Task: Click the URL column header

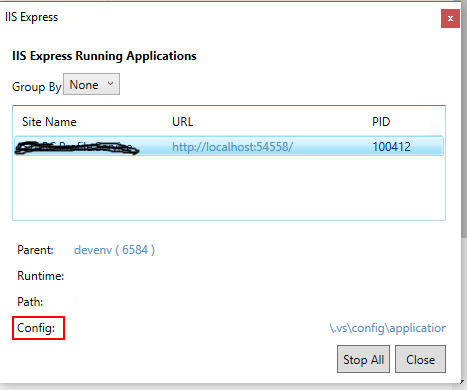Action: (x=183, y=122)
